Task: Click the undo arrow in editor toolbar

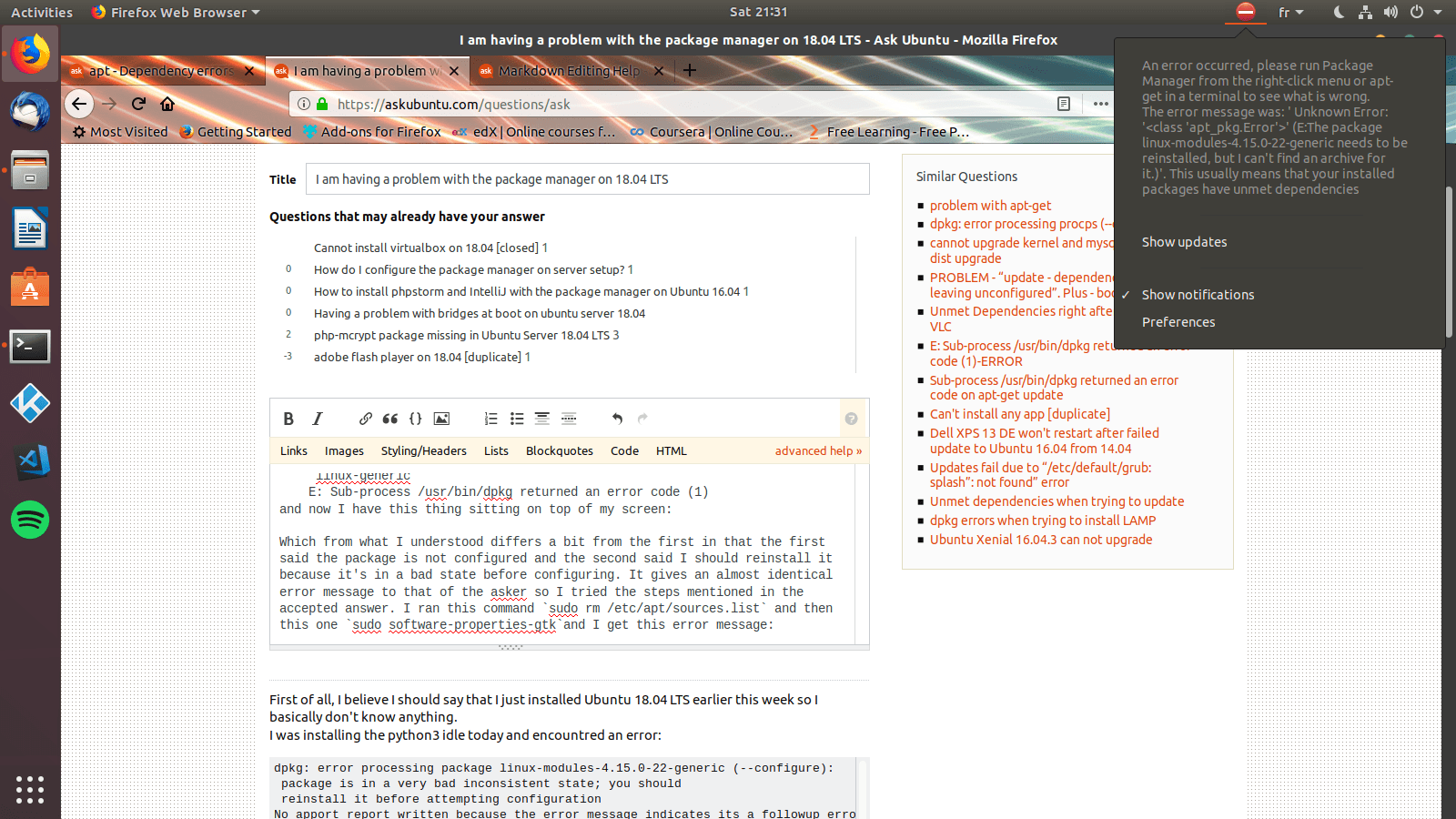Action: point(617,419)
